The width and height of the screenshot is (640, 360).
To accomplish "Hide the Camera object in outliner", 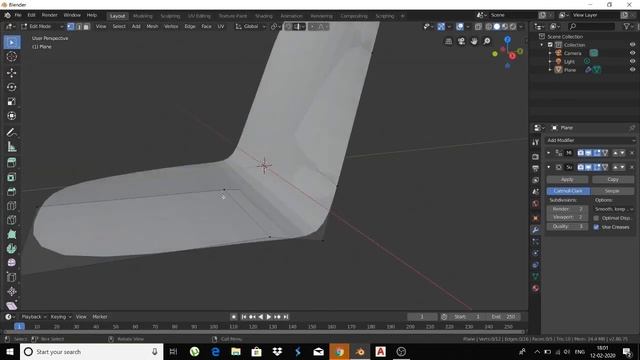I will pos(632,53).
